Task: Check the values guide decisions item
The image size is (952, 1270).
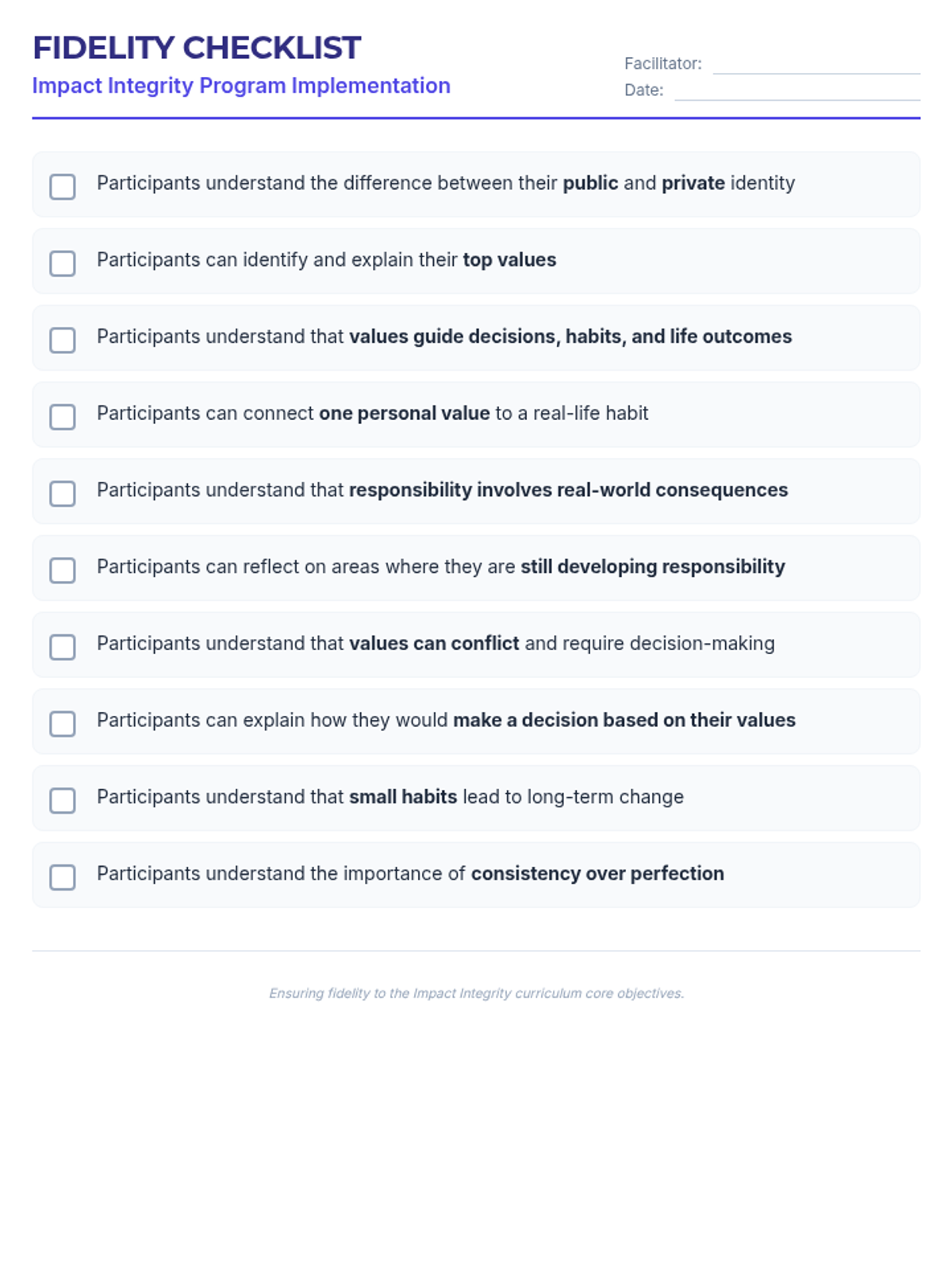Action: pyautogui.click(x=63, y=340)
